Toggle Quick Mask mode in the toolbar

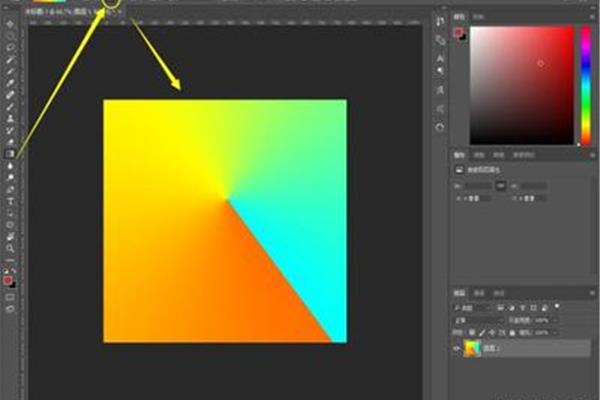(10, 297)
